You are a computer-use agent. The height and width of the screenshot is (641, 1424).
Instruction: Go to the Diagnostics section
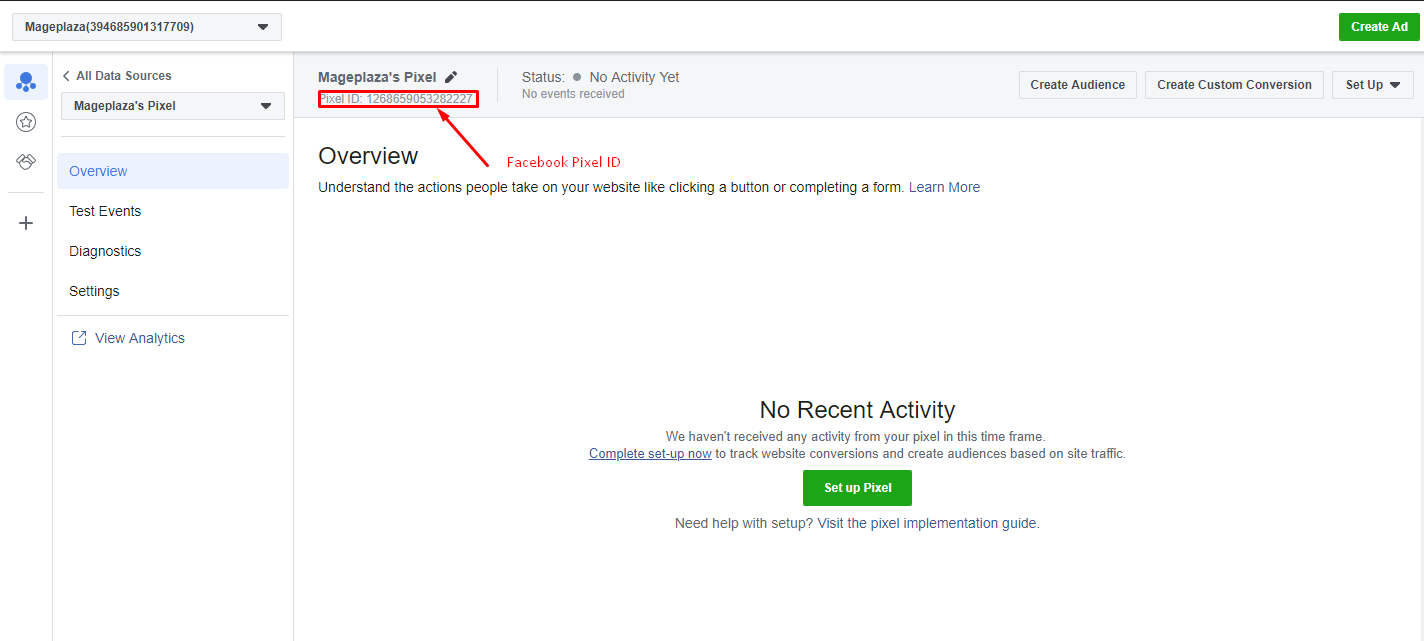(105, 251)
